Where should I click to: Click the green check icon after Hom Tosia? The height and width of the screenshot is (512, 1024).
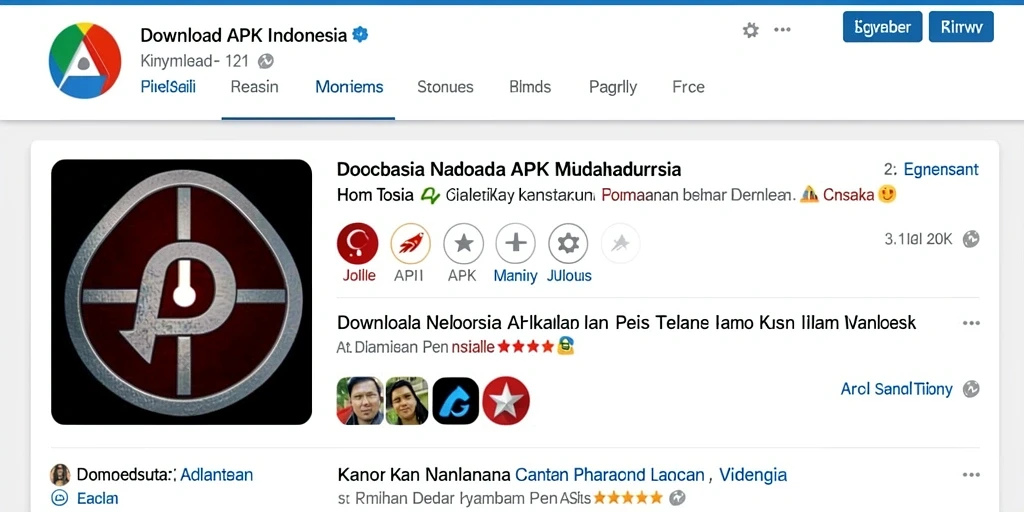click(x=429, y=195)
